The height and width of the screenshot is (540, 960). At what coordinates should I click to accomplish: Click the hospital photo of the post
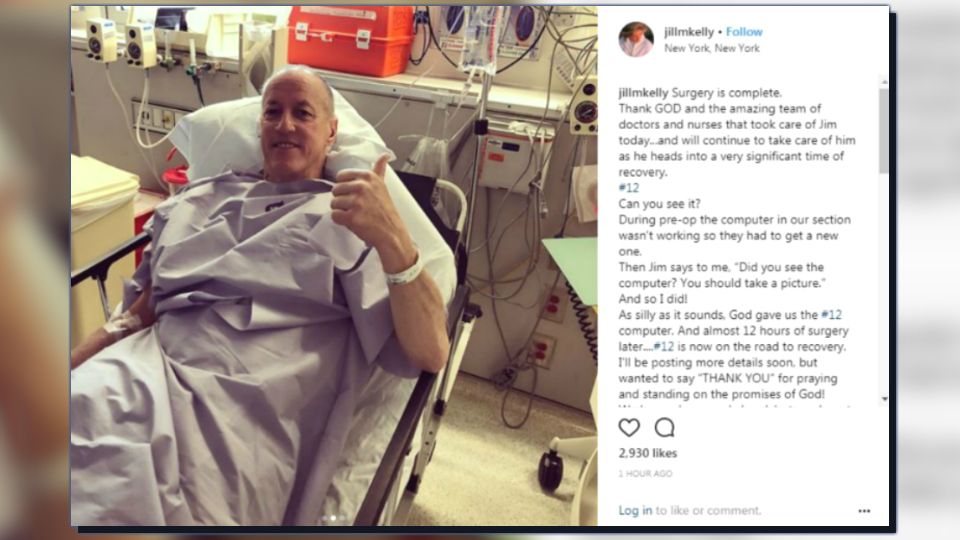[x=334, y=266]
